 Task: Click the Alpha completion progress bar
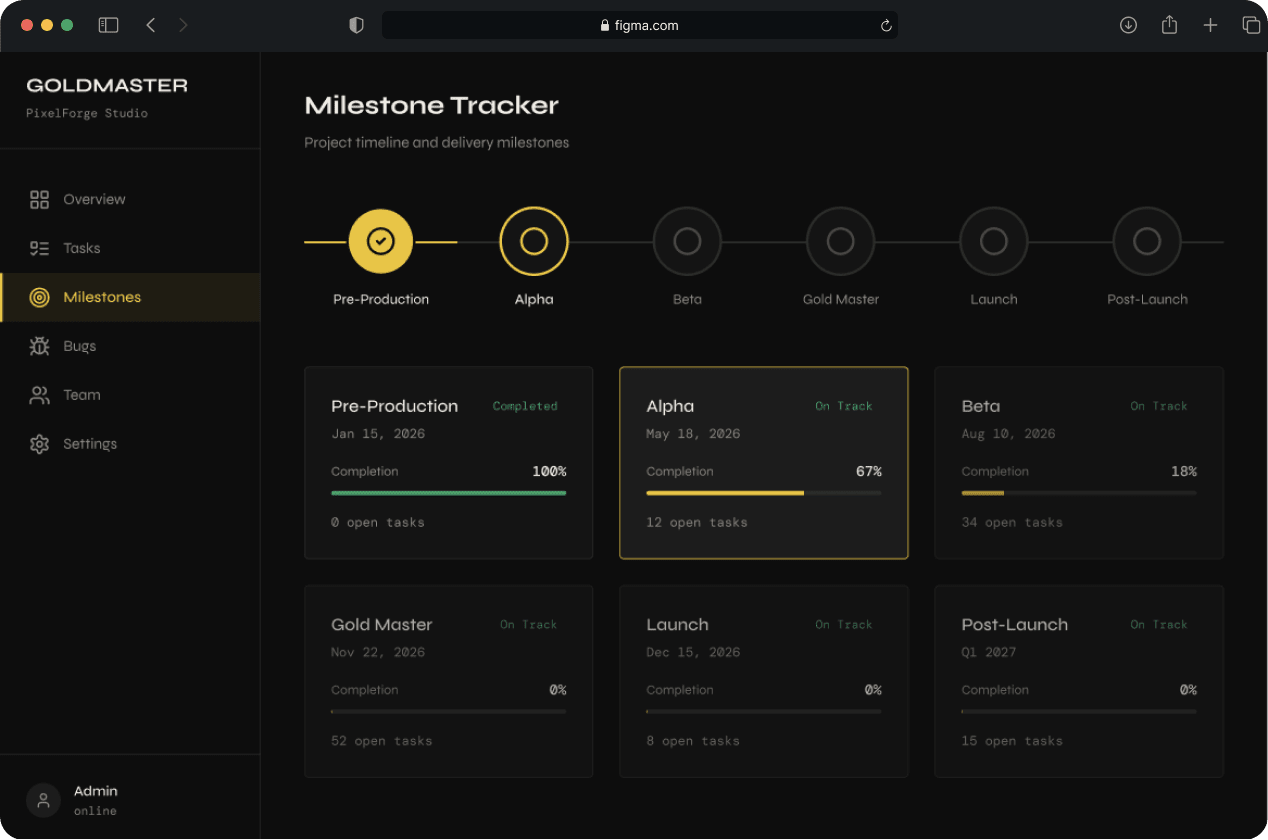pos(764,492)
